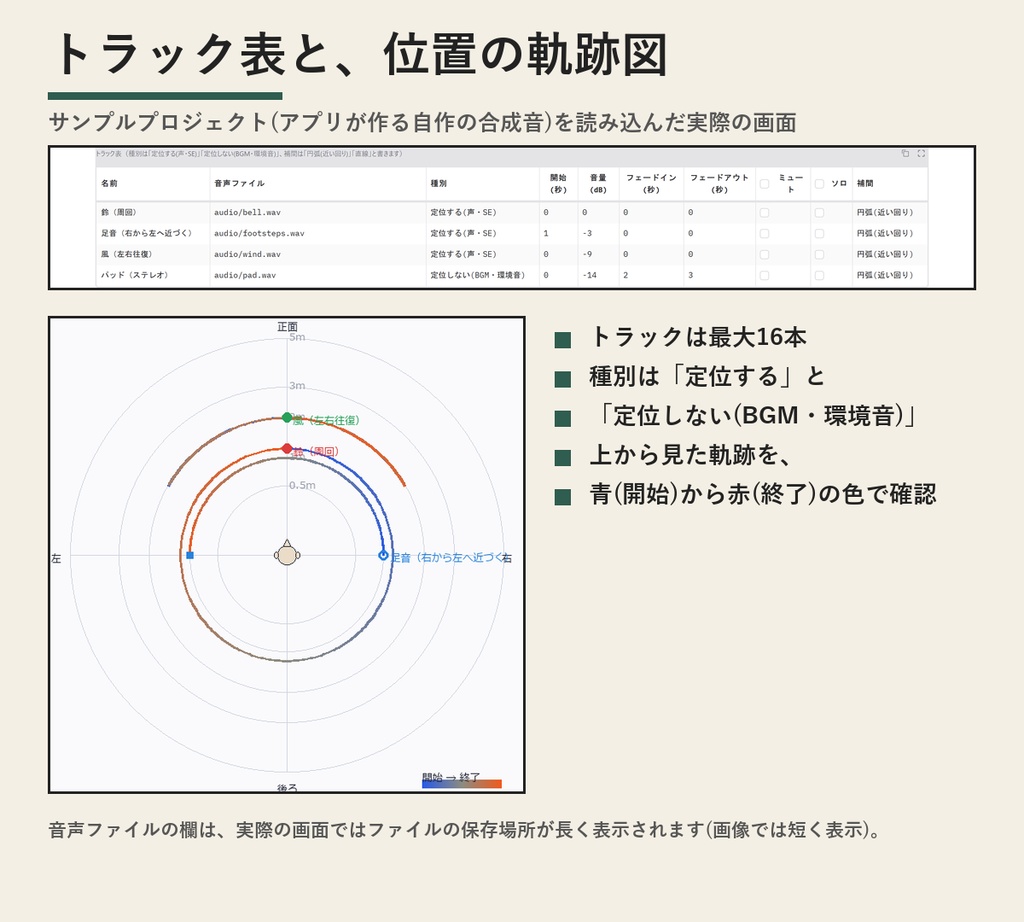Screen dimensions: 1024x922
Task: Select the 足音 (右から左へ近づく) name cell
Action: pyautogui.click(x=153, y=234)
